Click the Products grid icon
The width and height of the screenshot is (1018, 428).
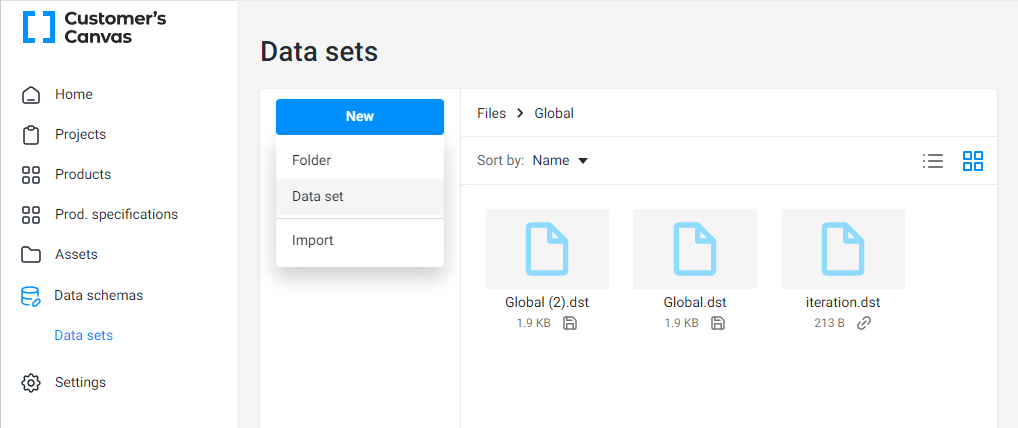[31, 175]
